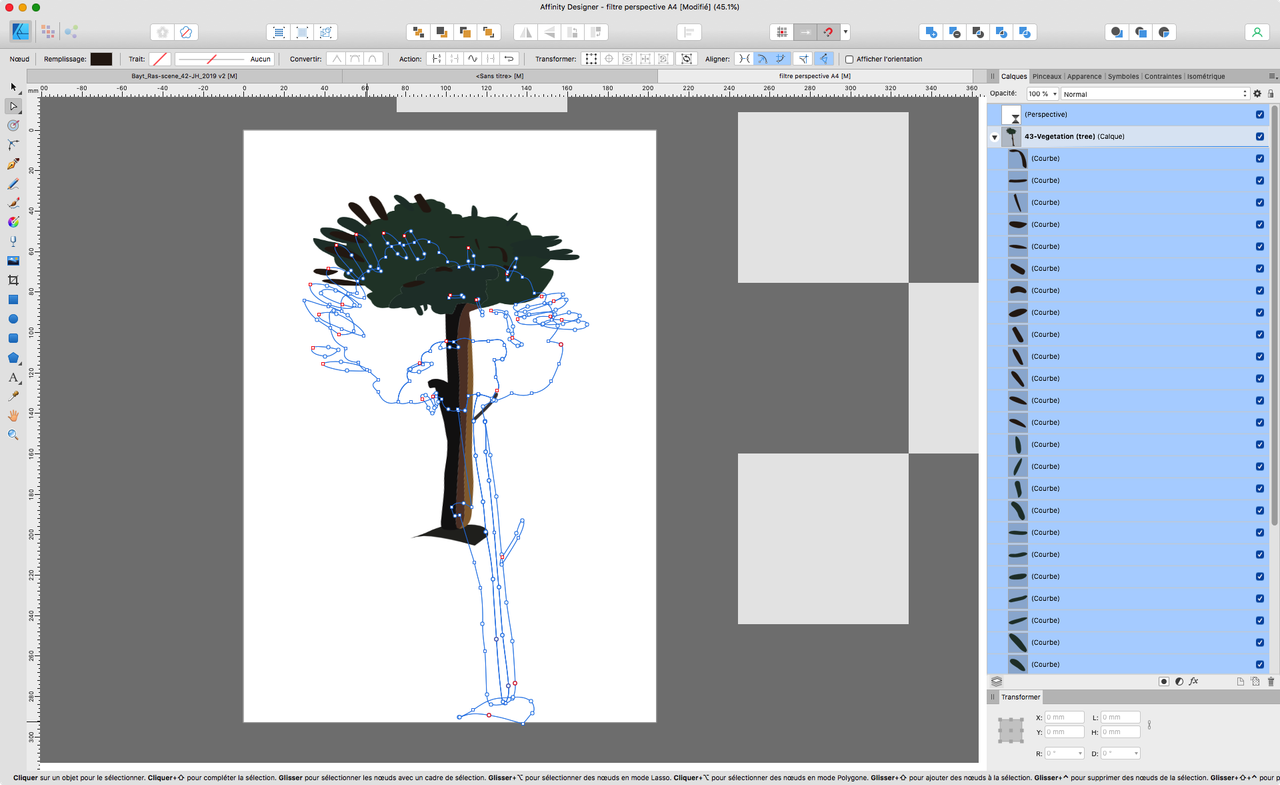
Task: Select the Crop tool
Action: pyautogui.click(x=13, y=280)
